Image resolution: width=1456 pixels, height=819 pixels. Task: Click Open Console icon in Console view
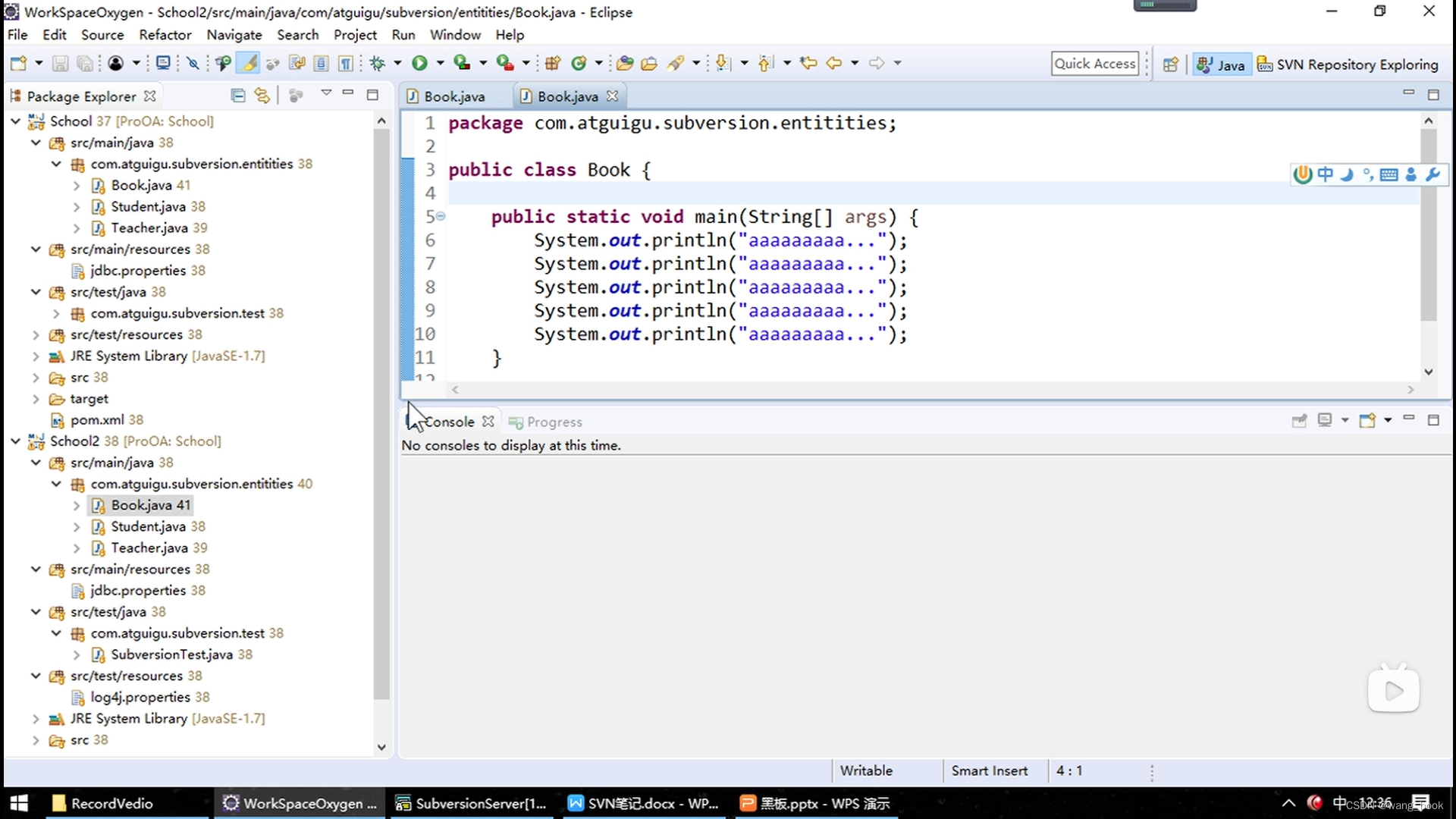[1367, 421]
